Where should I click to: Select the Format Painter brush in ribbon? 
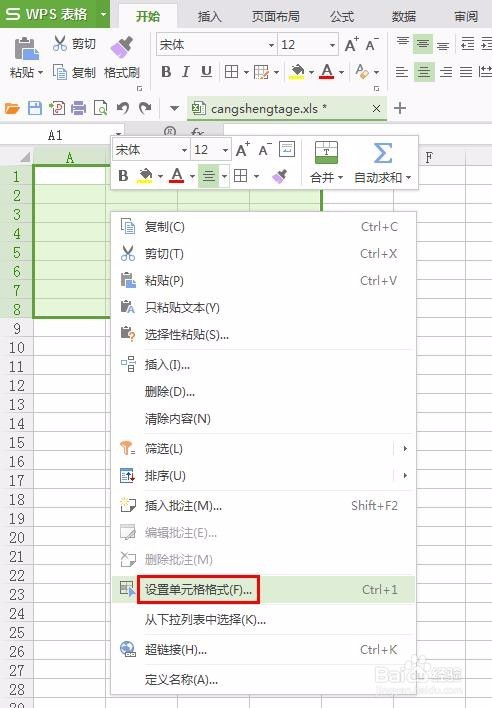click(121, 47)
